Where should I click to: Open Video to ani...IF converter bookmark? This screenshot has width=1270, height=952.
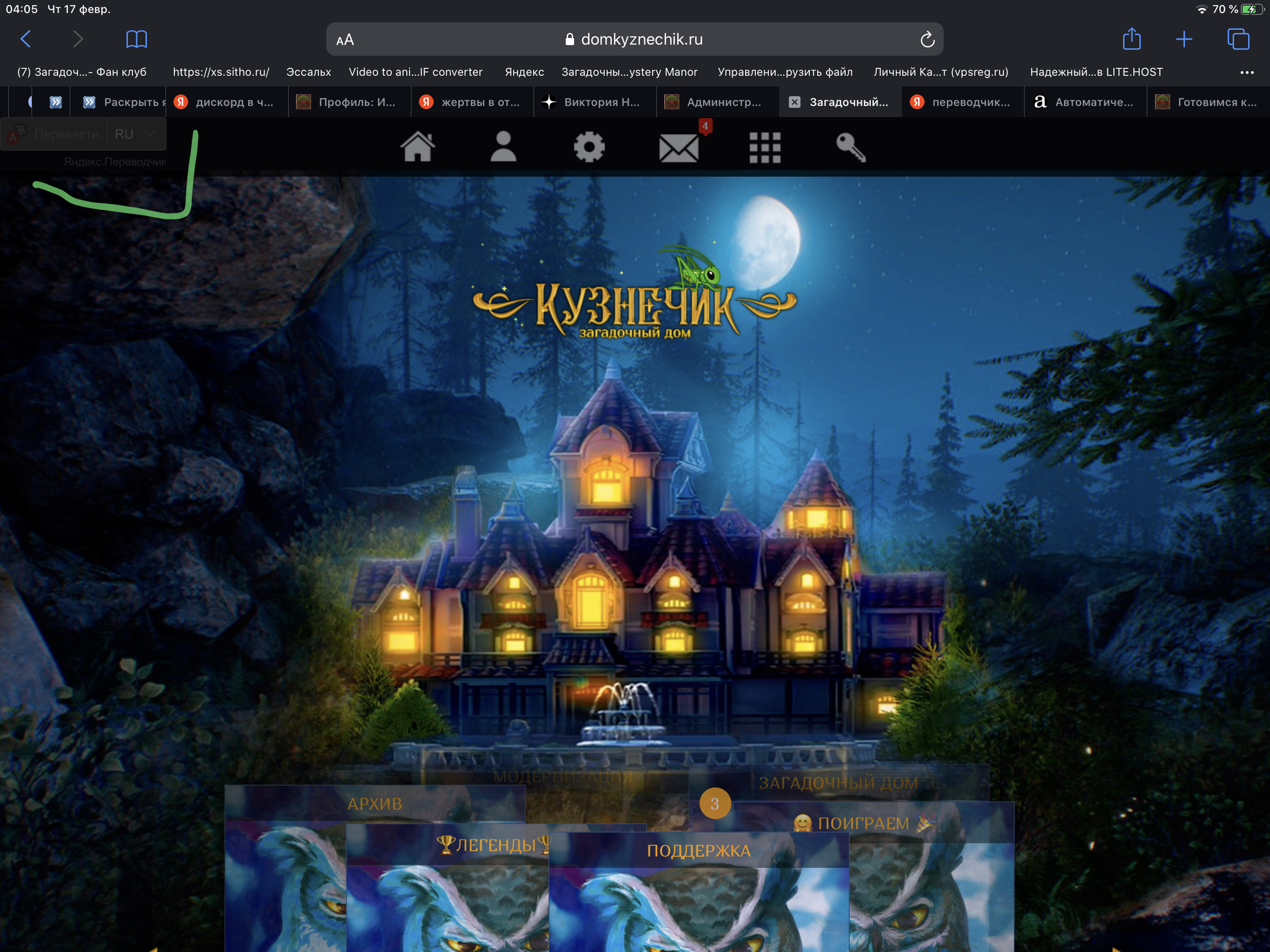point(416,73)
